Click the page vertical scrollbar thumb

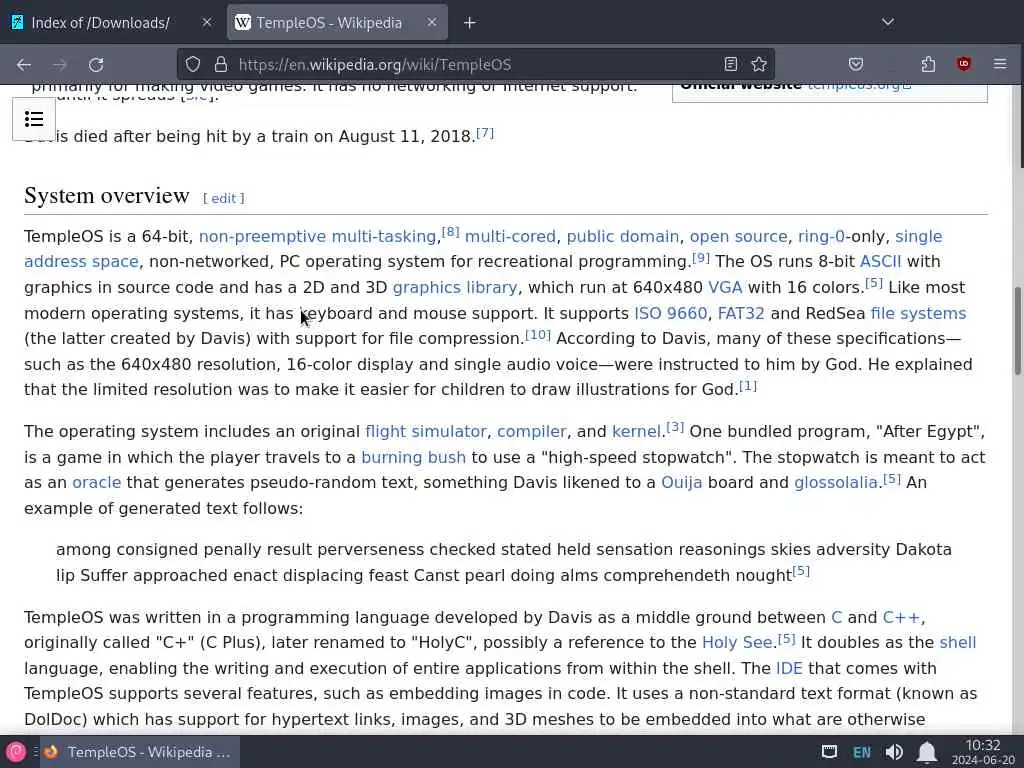[1017, 331]
